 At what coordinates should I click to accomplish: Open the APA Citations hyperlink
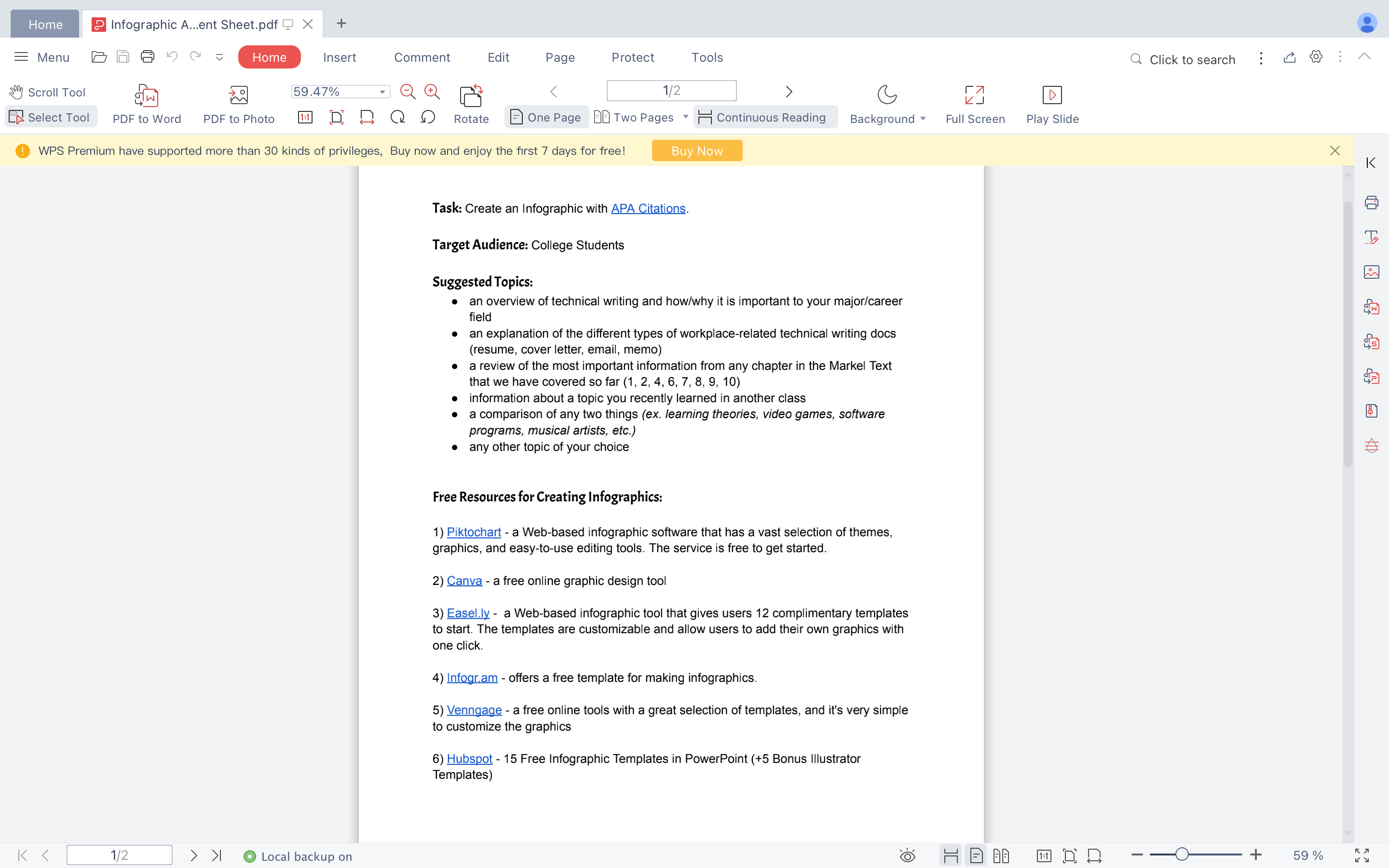pos(647,208)
